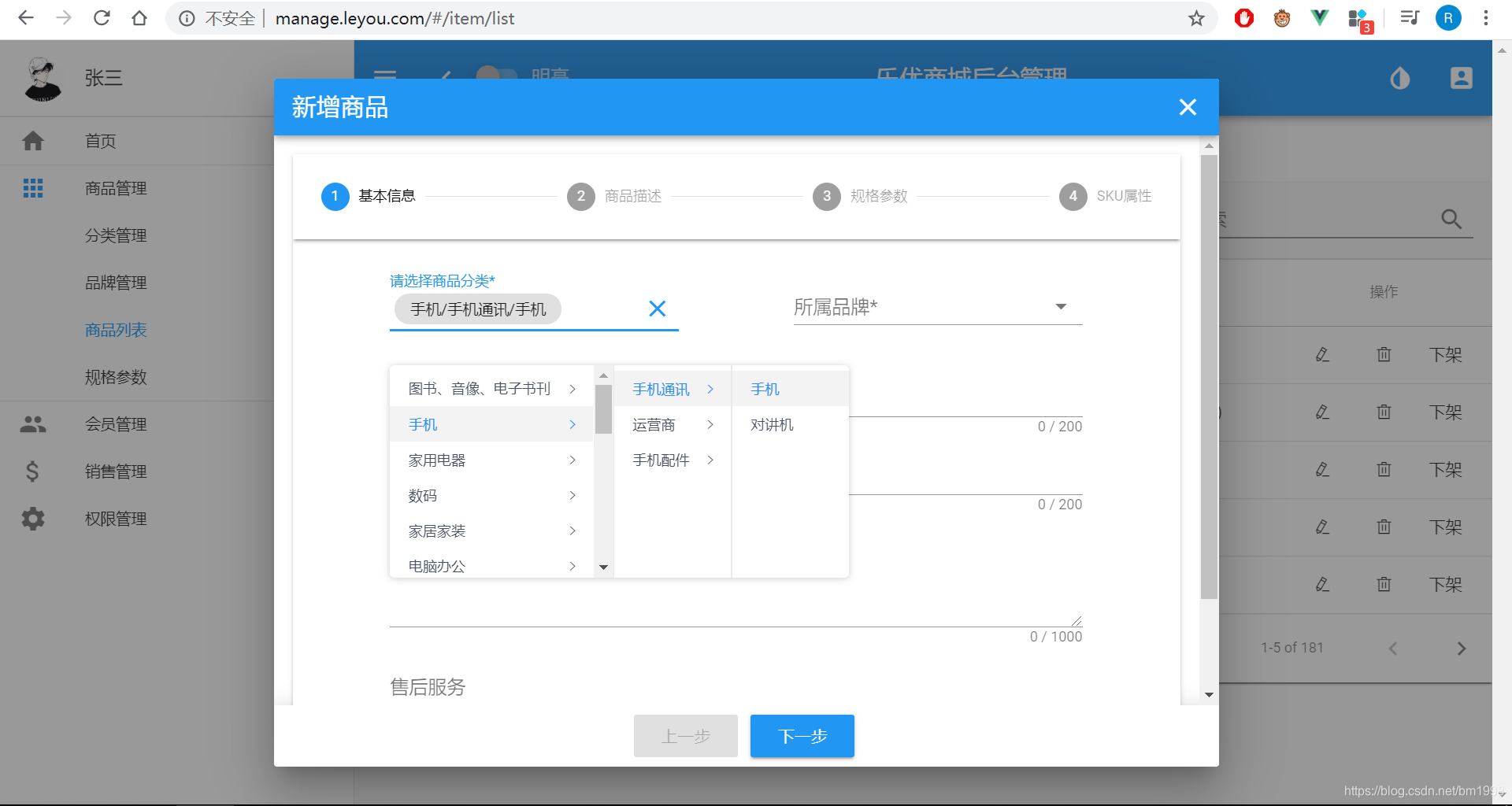Viewport: 1512px width, 806px height.
Task: Choose 手机 in third-level category list
Action: pyautogui.click(x=791, y=389)
